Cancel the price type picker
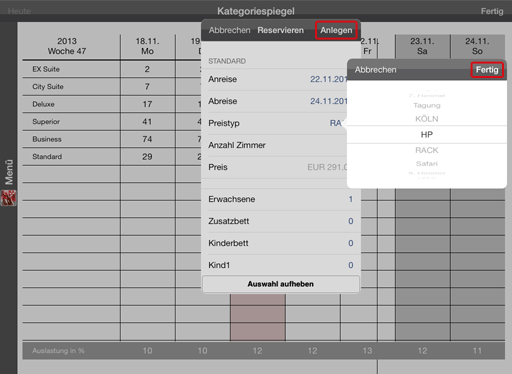 tap(375, 70)
